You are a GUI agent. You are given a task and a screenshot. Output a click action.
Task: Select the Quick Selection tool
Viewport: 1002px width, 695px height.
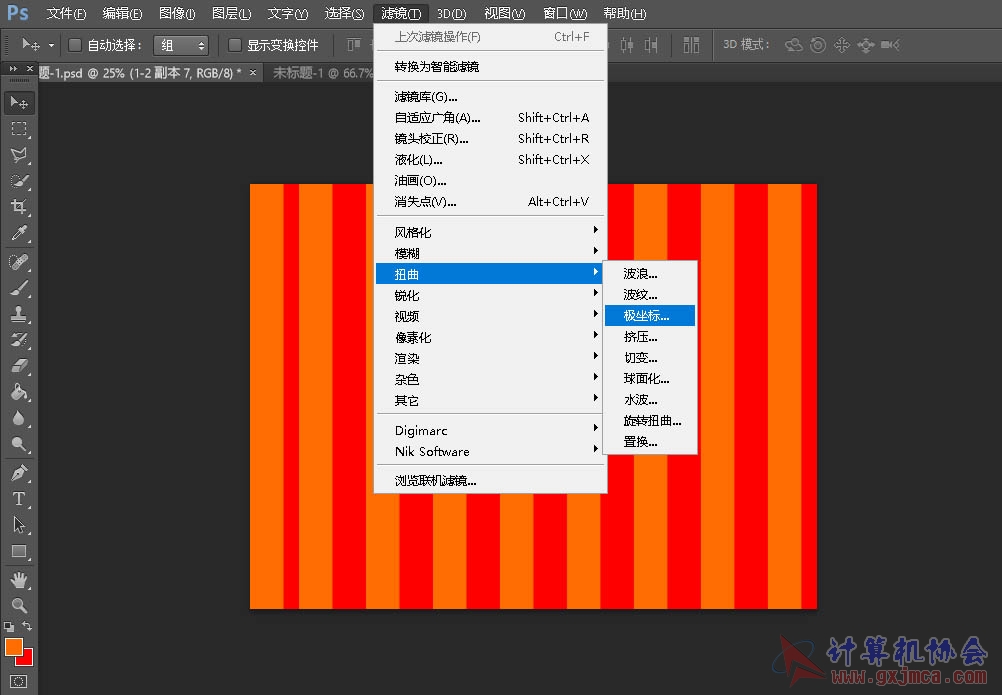pos(19,181)
